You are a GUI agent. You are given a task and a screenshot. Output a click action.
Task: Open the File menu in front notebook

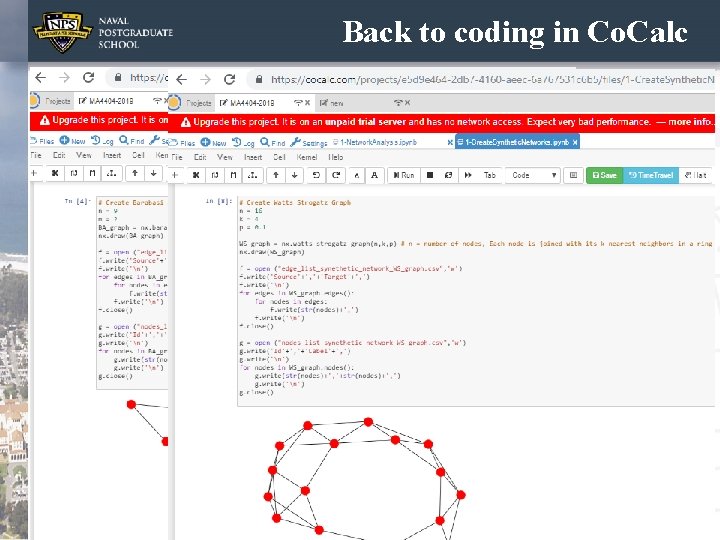pyautogui.click(x=177, y=157)
